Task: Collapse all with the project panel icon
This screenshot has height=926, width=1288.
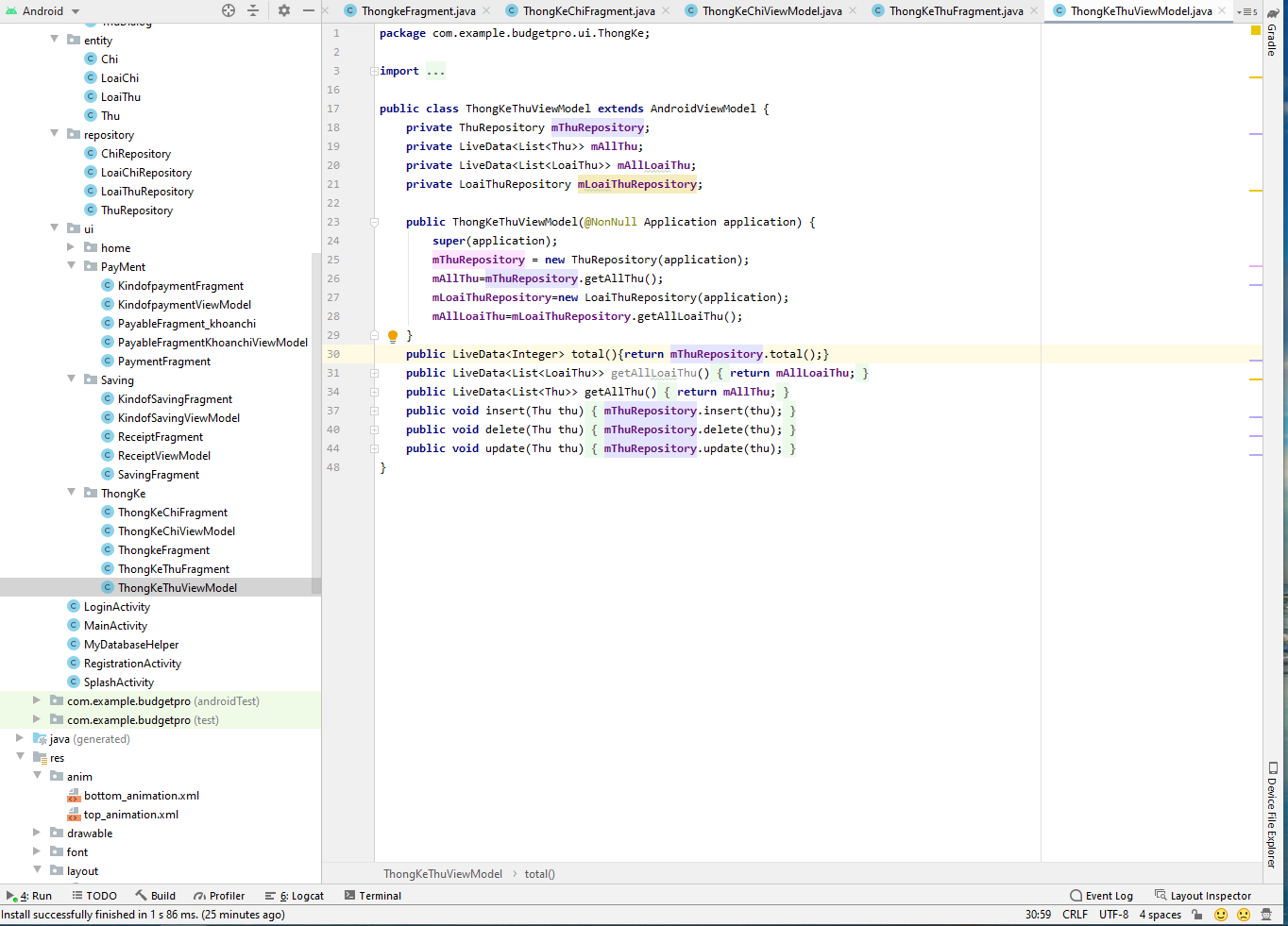Action: click(253, 10)
